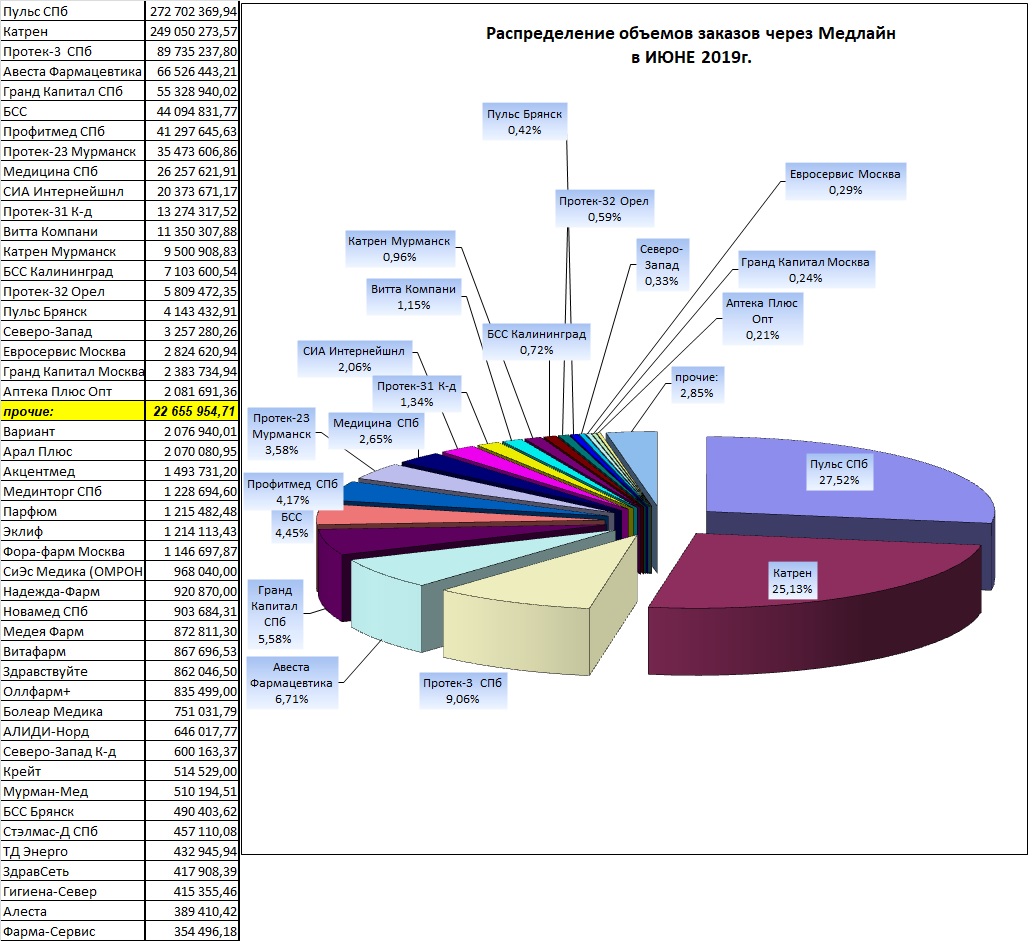Select the 'Арал Плюс' table cell
The image size is (1036, 941).
73,451
